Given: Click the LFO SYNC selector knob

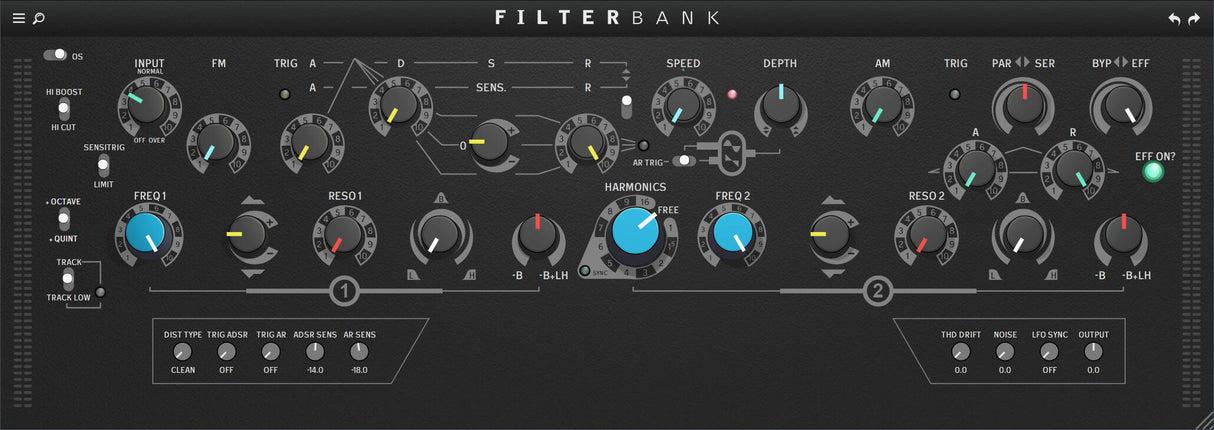Looking at the screenshot, I should 1049,352.
